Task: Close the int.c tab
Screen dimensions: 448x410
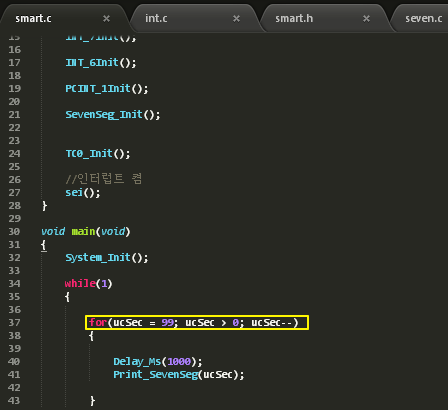Action: [236, 18]
